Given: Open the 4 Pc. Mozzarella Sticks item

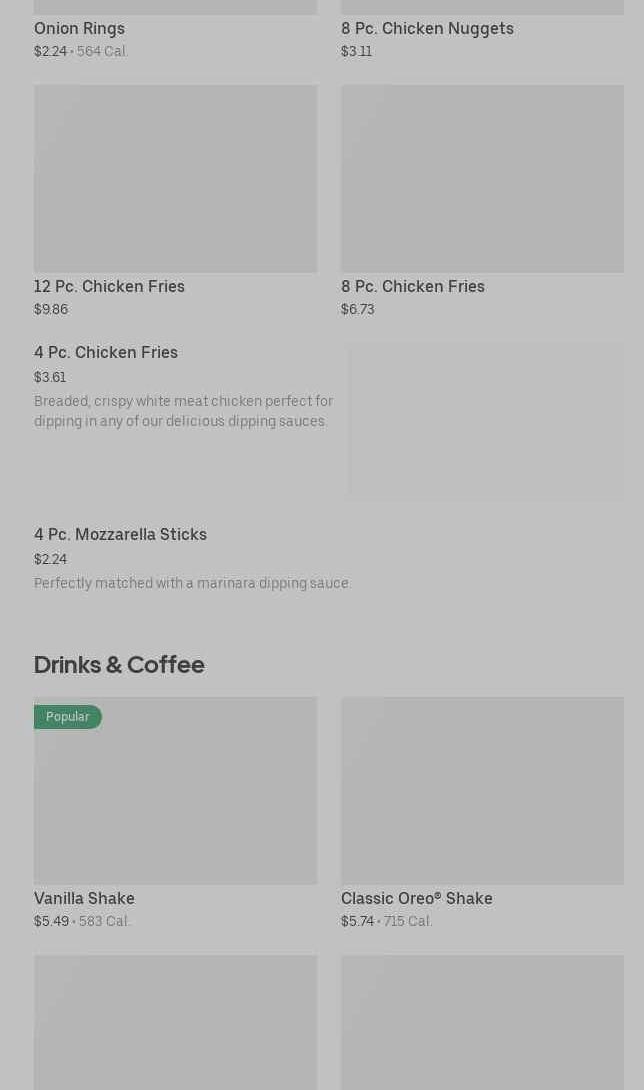Looking at the screenshot, I should [x=120, y=534].
